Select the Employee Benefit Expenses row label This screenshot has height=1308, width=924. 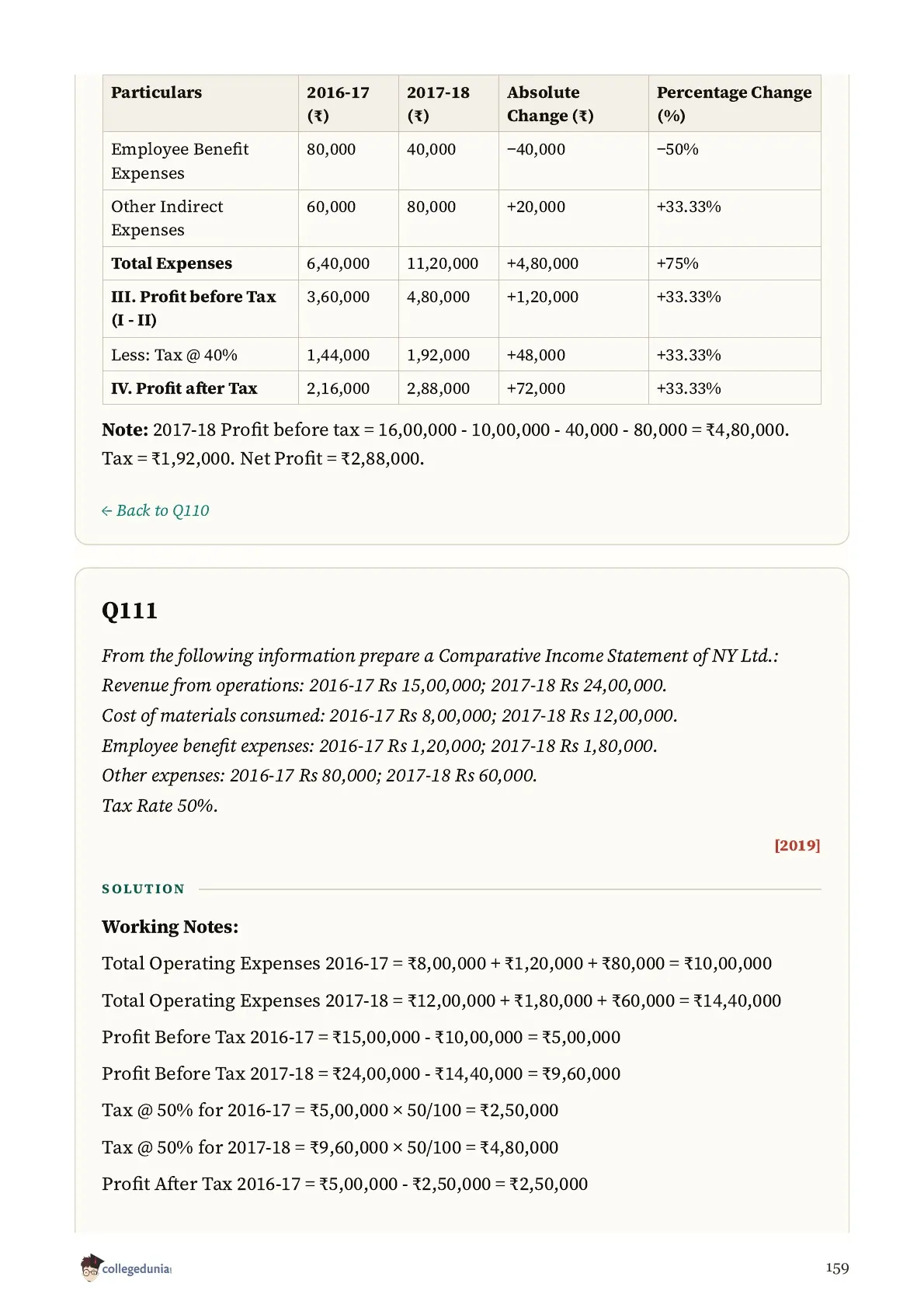180,161
